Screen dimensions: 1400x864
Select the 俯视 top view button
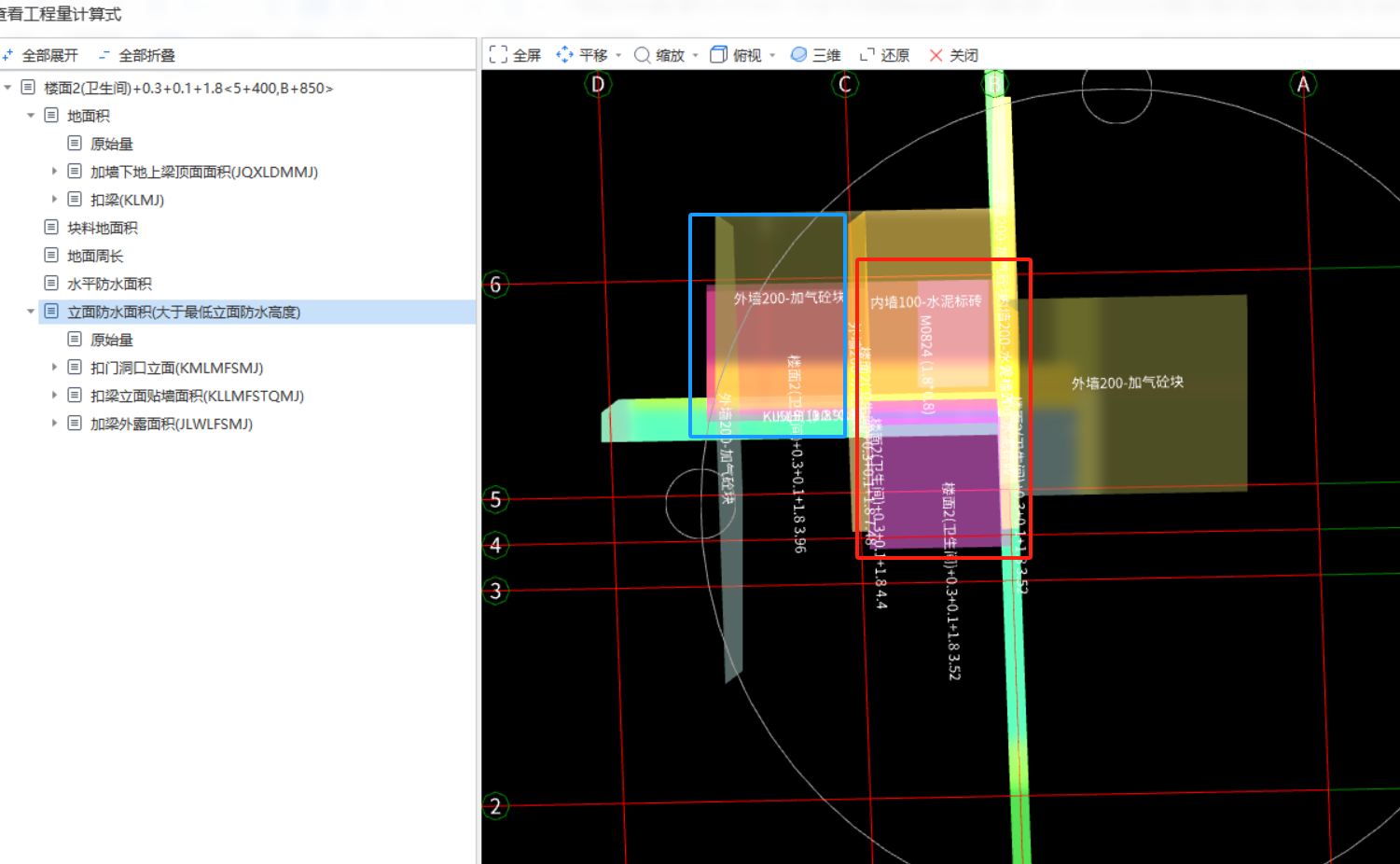click(736, 55)
